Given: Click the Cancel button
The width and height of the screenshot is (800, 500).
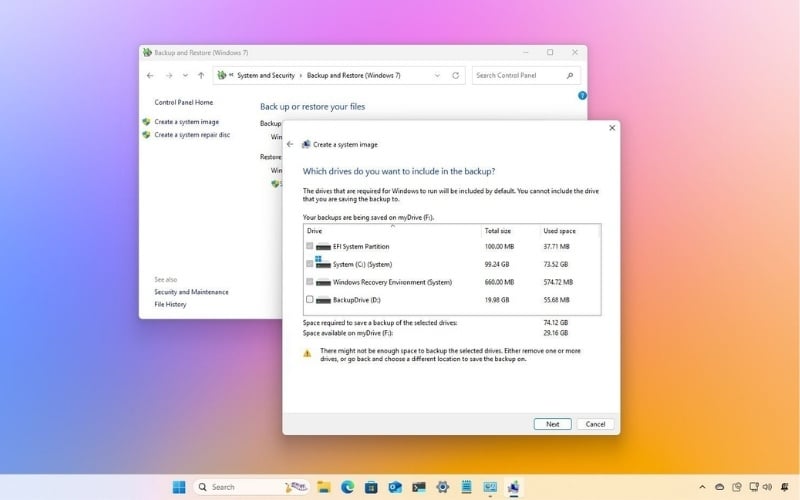Looking at the screenshot, I should 595,424.
